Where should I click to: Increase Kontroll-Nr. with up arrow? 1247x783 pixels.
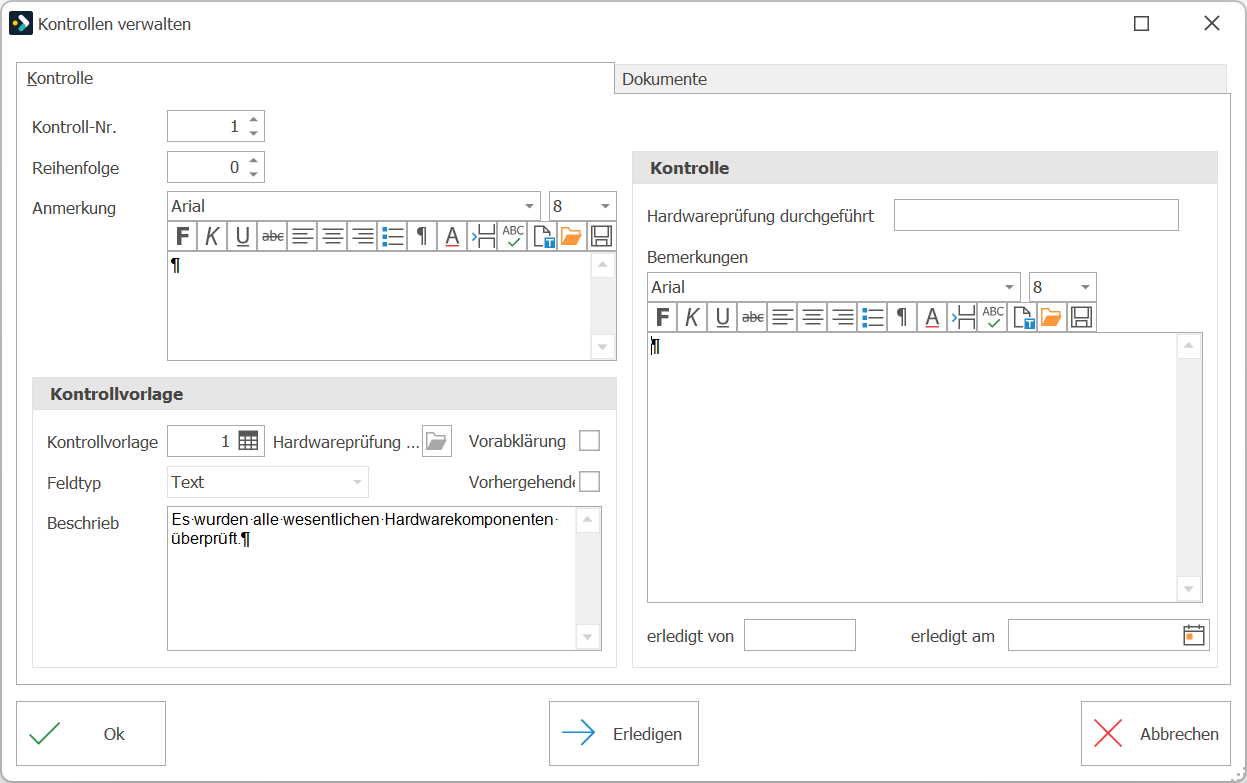tap(254, 120)
